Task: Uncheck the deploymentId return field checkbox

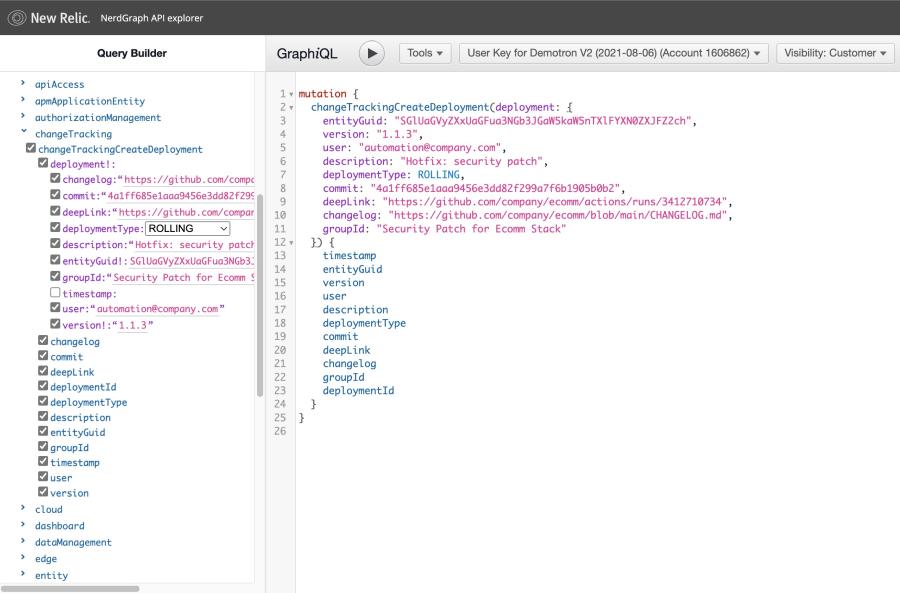Action: (43, 386)
